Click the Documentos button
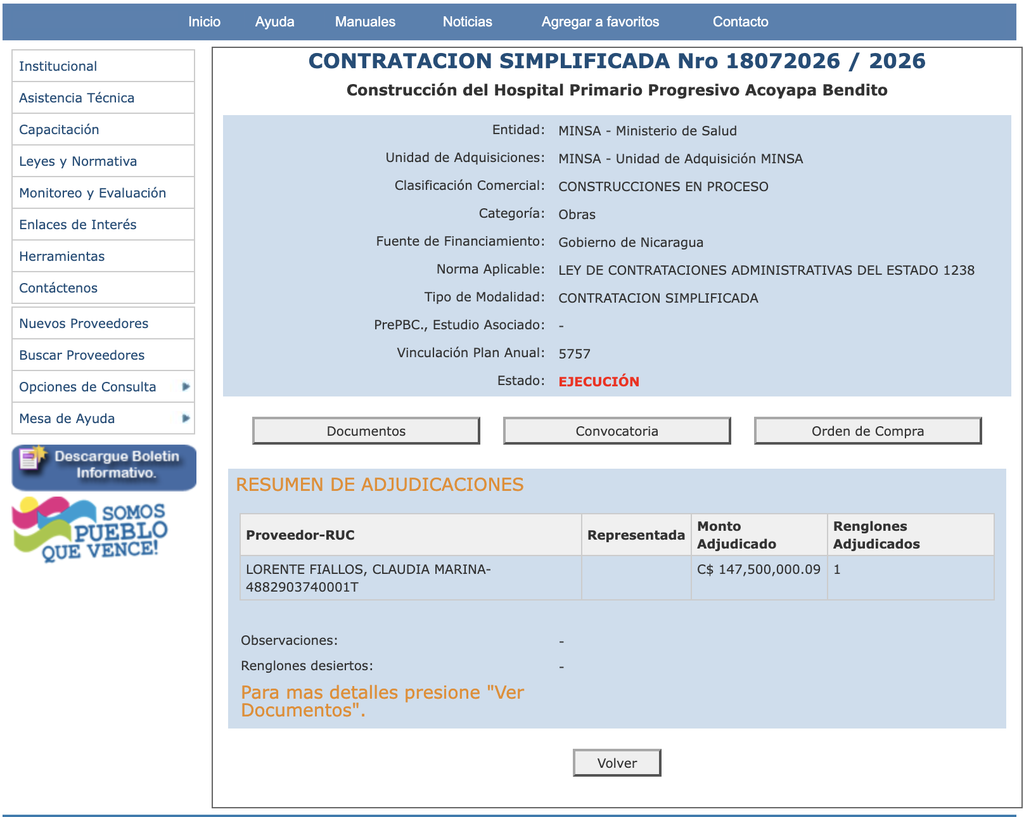 366,431
